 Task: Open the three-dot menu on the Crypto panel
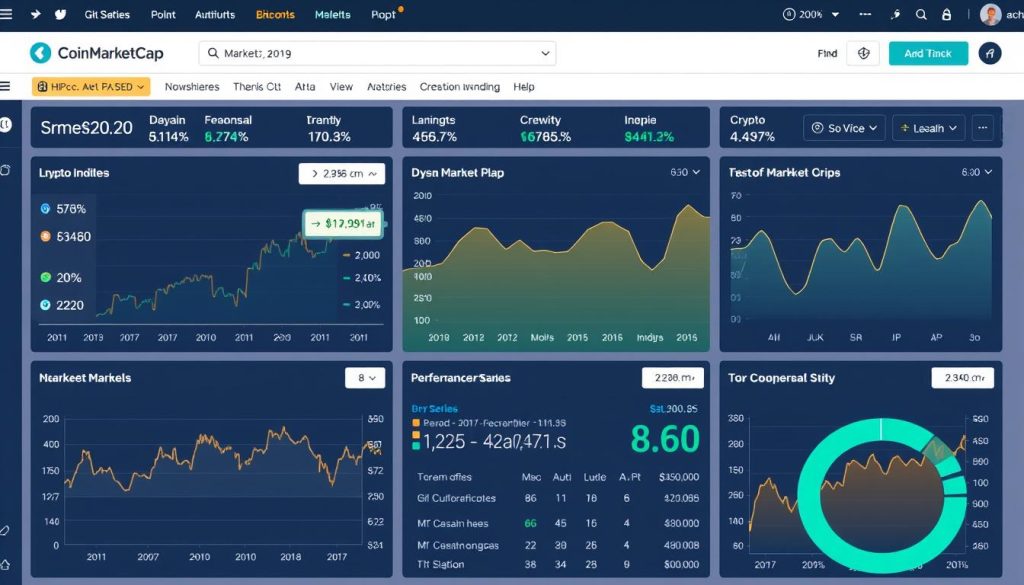982,127
